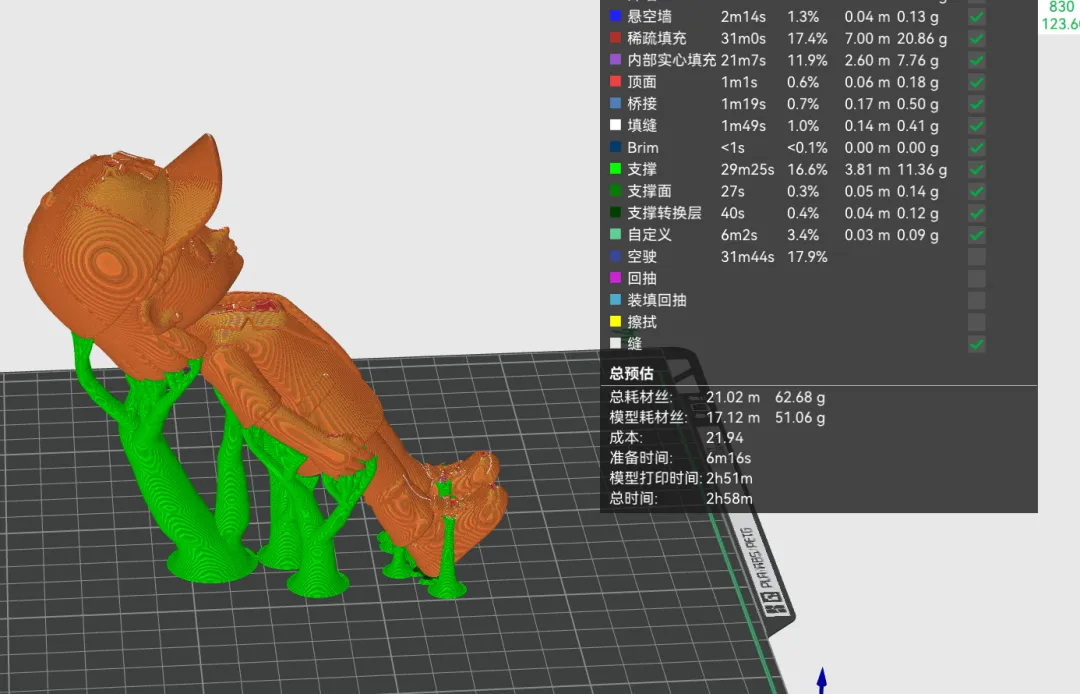The height and width of the screenshot is (694, 1080).
Task: Toggle visibility checkbox for 支撑
Action: pyautogui.click(x=976, y=169)
